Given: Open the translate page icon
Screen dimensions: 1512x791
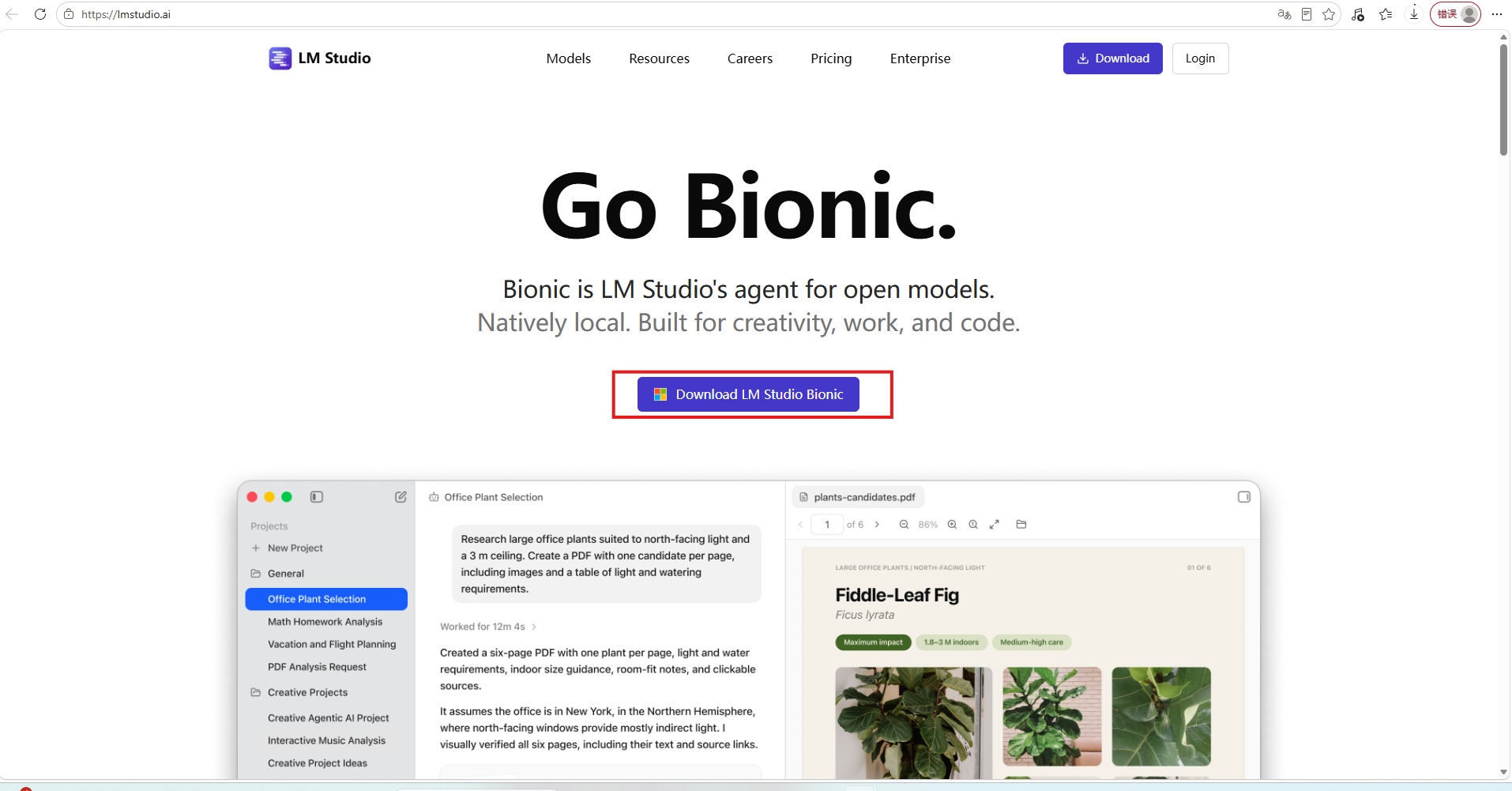Looking at the screenshot, I should (1284, 14).
